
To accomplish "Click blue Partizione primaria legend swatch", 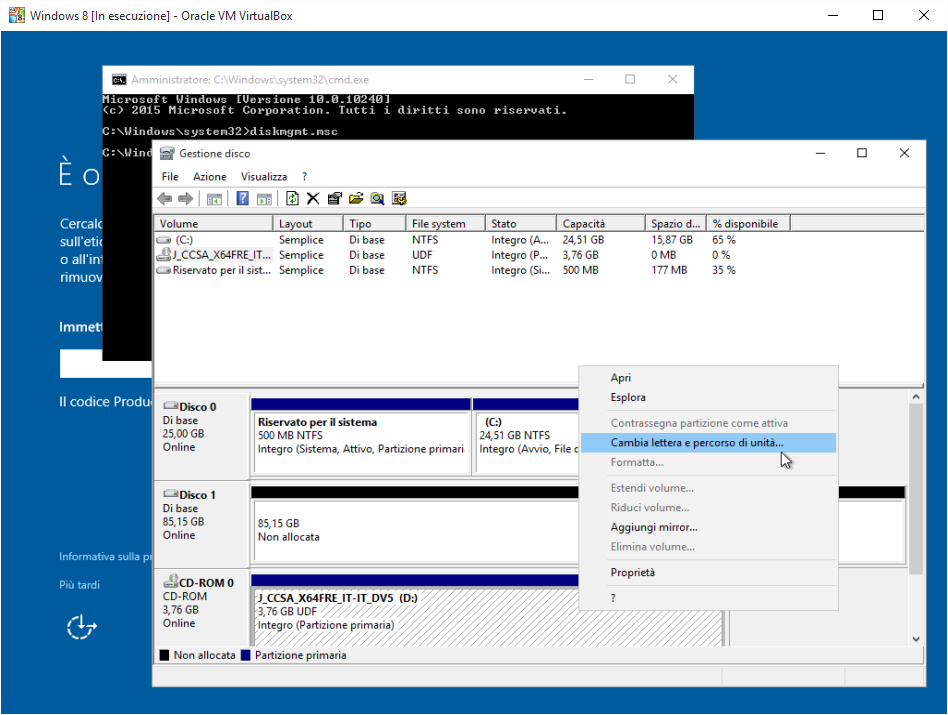I will click(x=245, y=655).
